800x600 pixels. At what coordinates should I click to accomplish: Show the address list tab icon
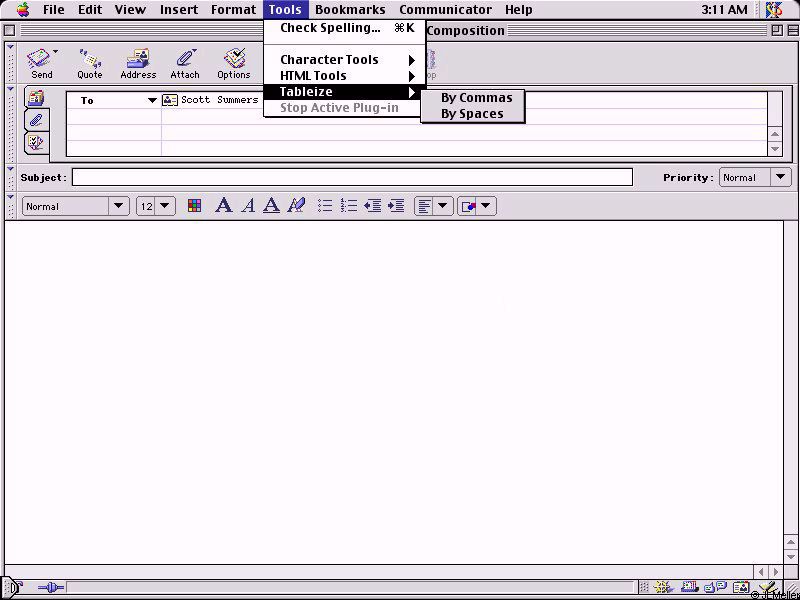tap(36, 97)
